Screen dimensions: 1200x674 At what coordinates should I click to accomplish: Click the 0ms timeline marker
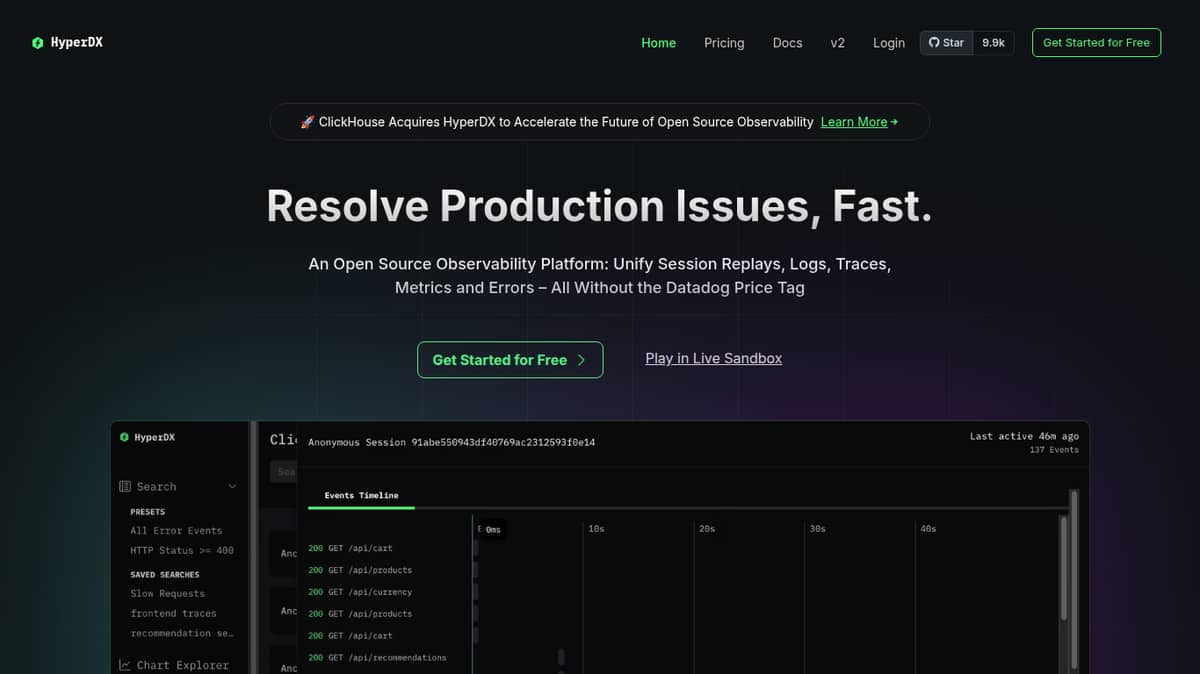coord(493,529)
